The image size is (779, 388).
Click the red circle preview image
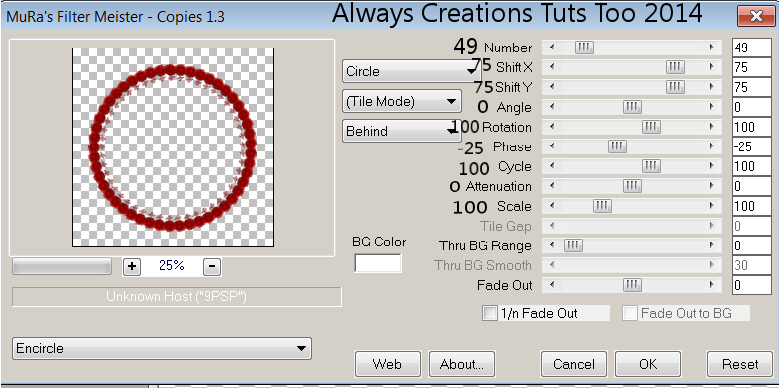[173, 147]
